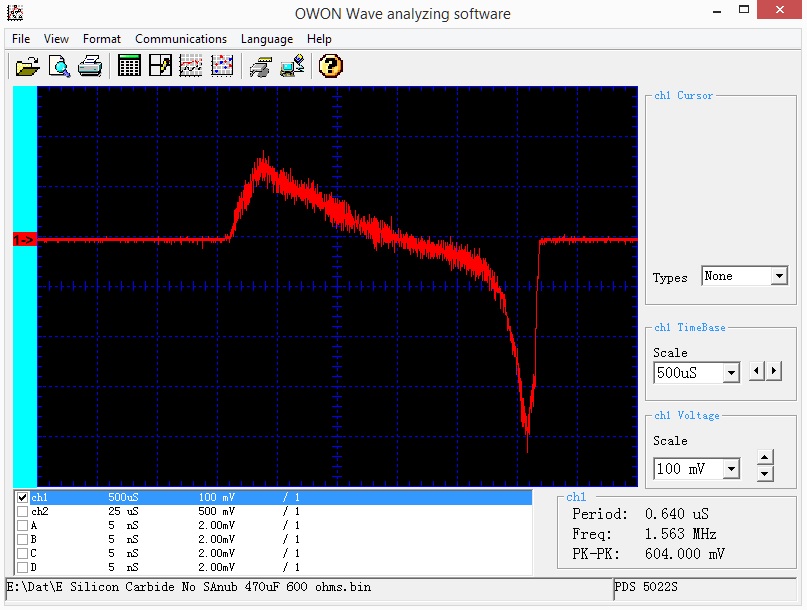Enable the C channel checkbox
The image size is (807, 610).
(x=22, y=553)
